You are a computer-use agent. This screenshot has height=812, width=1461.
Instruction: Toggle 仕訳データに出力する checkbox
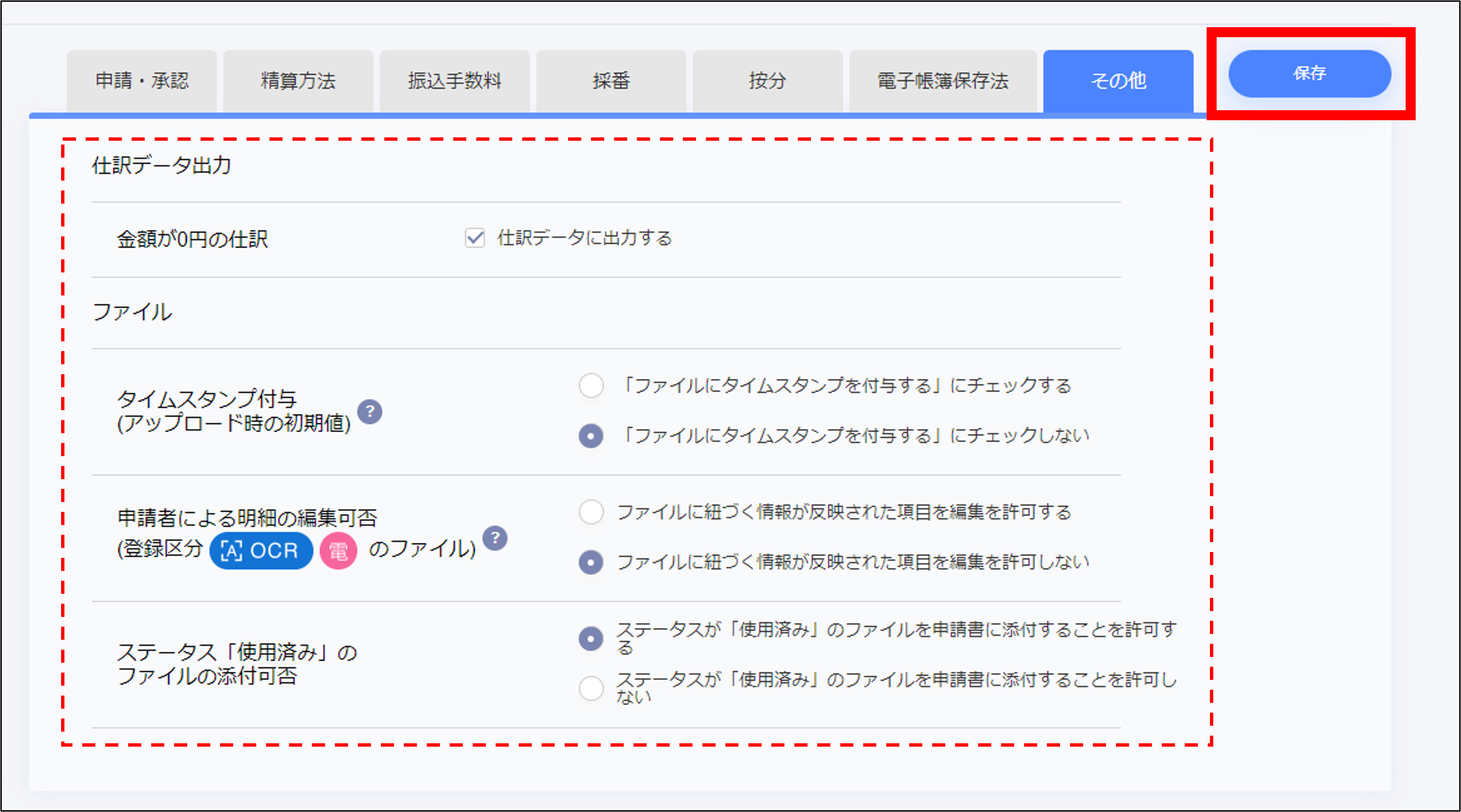click(x=475, y=238)
